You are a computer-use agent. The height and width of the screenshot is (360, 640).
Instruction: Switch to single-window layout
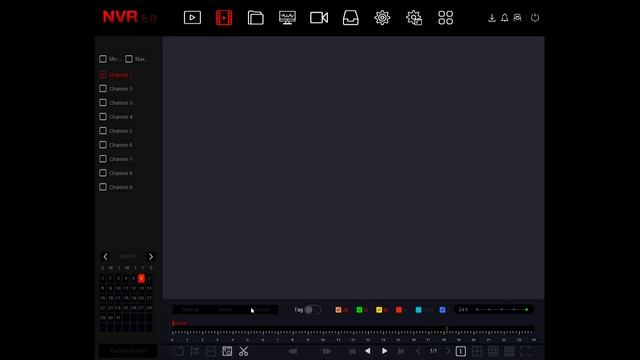[x=460, y=351]
